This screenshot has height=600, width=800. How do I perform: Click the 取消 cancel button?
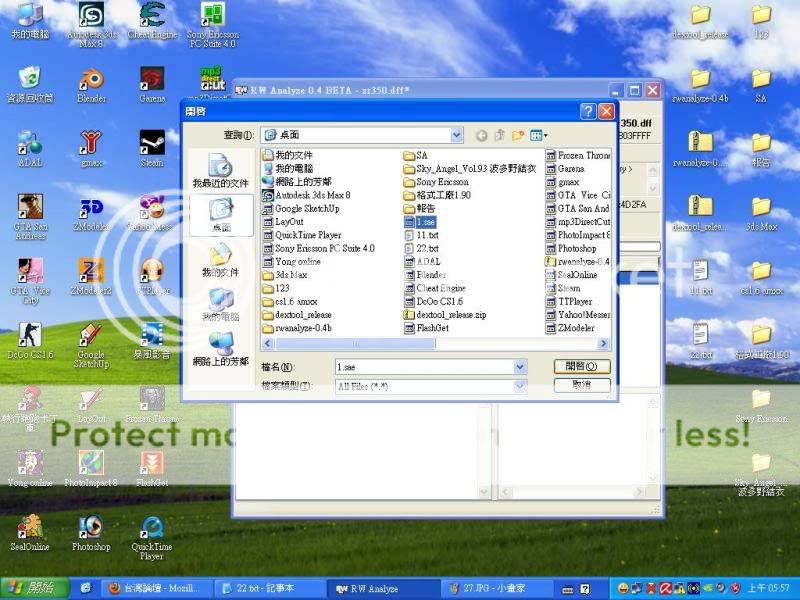coord(581,385)
